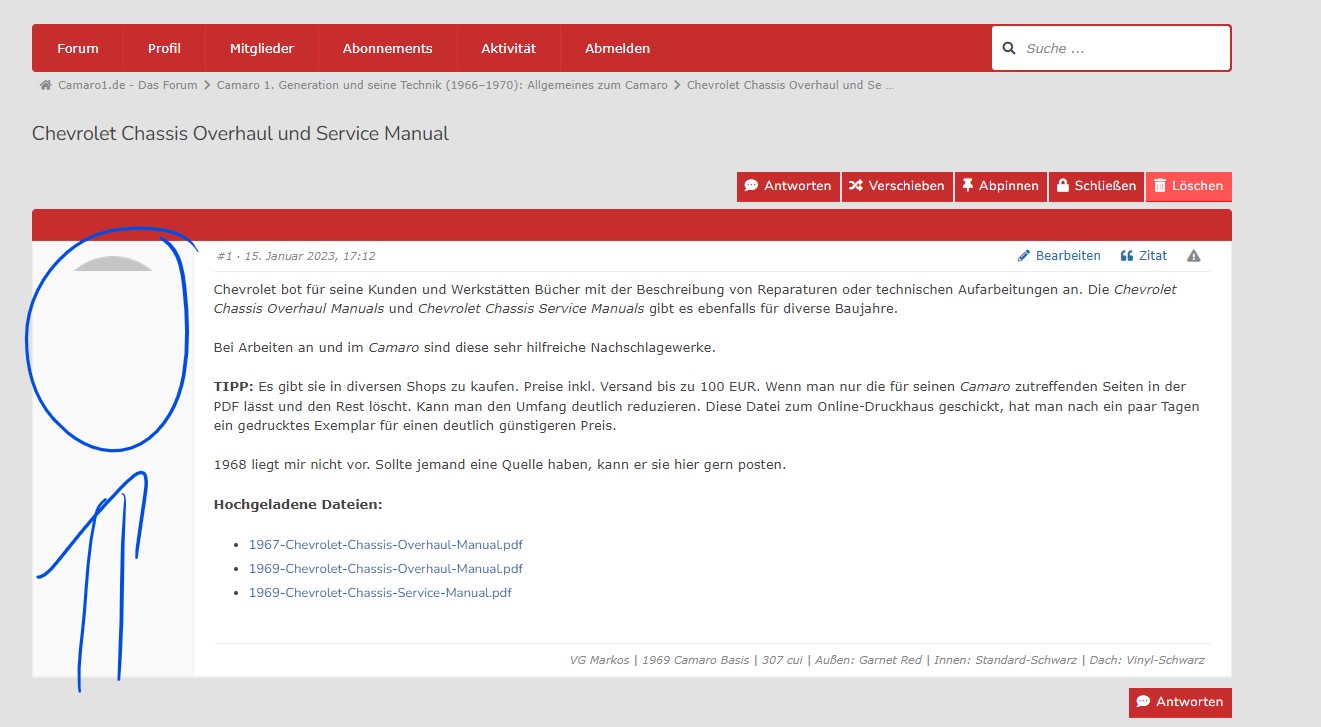Screen dimensions: 1321x727
Task: Open post number #1 permalink
Action: coord(224,256)
